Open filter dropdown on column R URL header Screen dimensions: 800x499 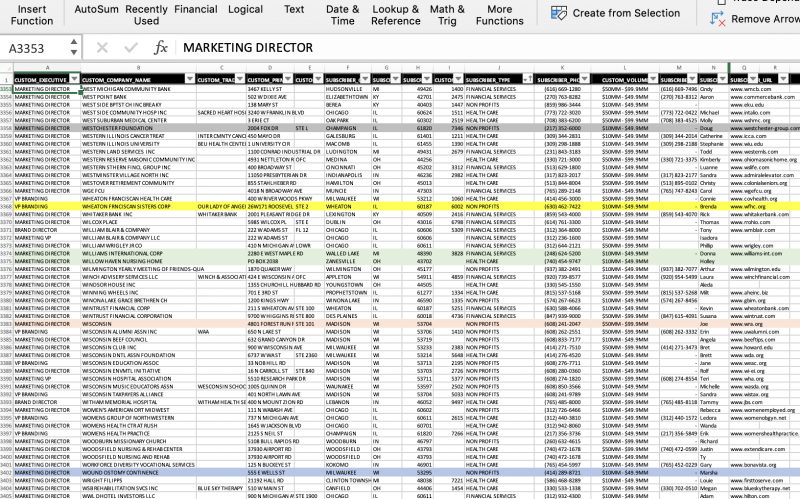click(782, 79)
